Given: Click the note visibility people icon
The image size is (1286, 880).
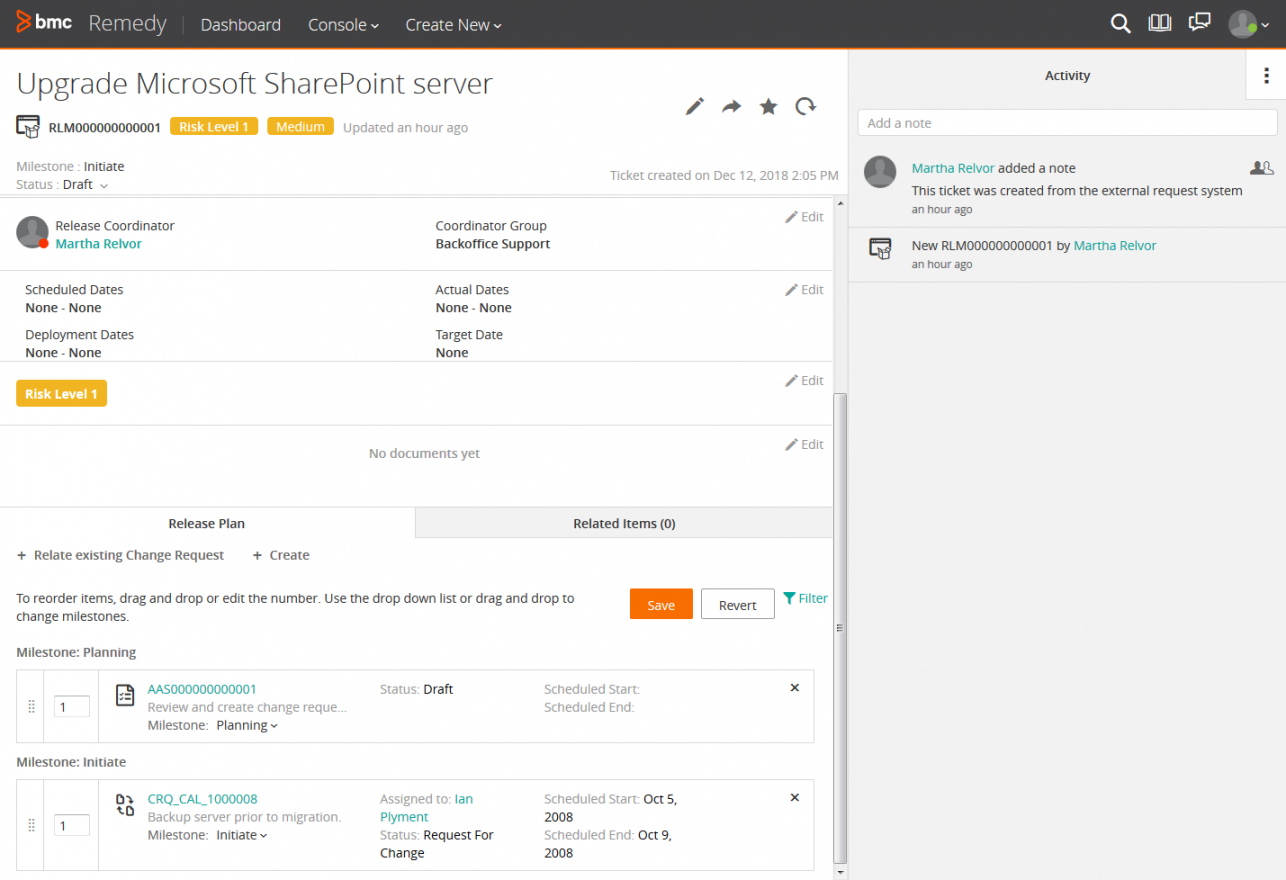Looking at the screenshot, I should (1262, 168).
